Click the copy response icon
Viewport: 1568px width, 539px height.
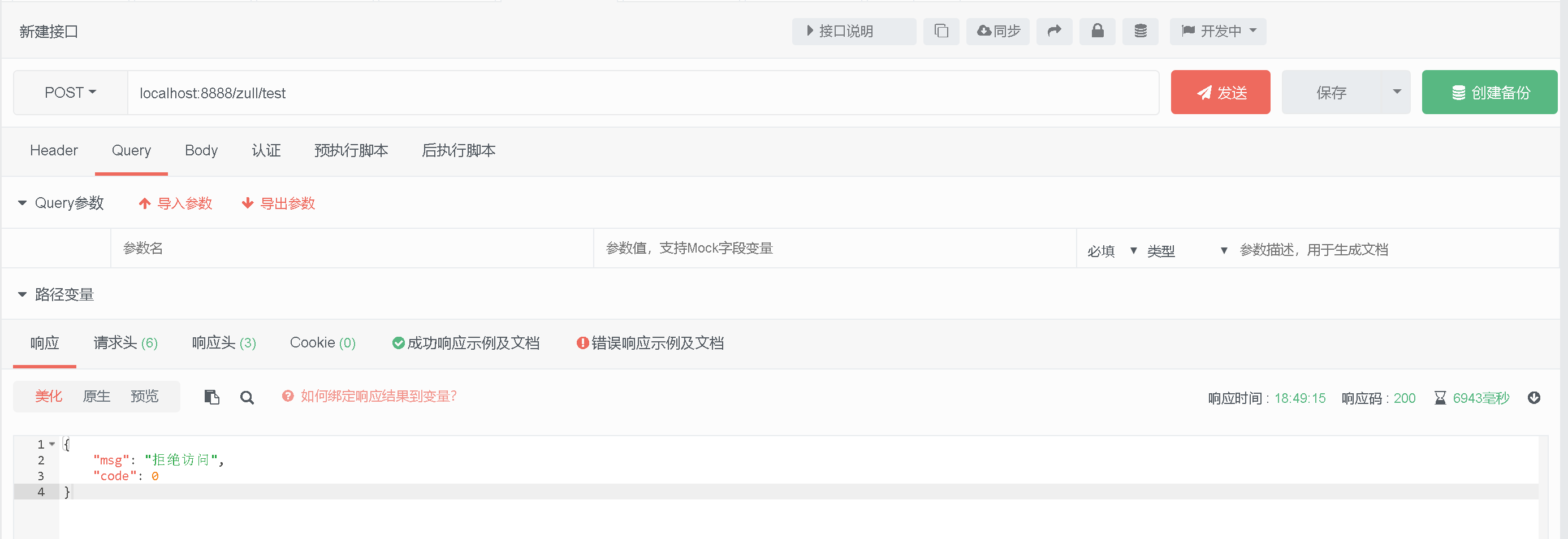tap(211, 397)
